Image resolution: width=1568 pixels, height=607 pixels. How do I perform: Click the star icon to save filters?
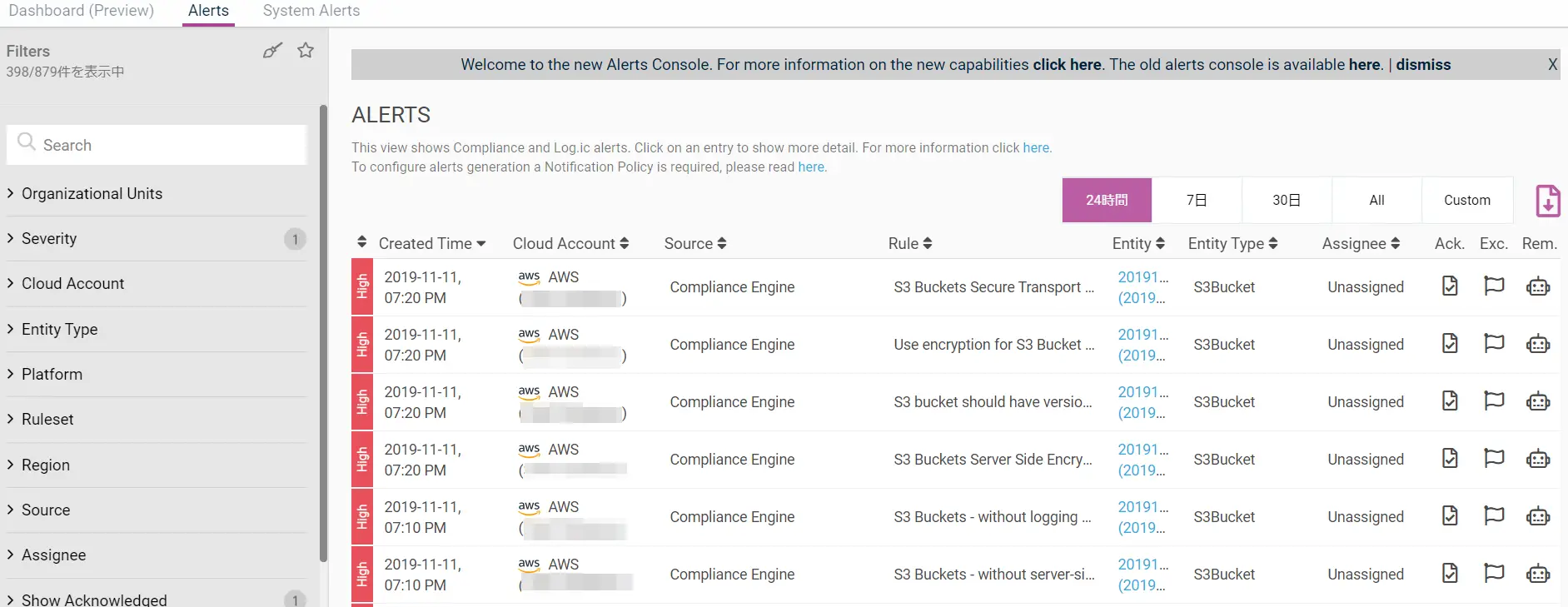[306, 50]
